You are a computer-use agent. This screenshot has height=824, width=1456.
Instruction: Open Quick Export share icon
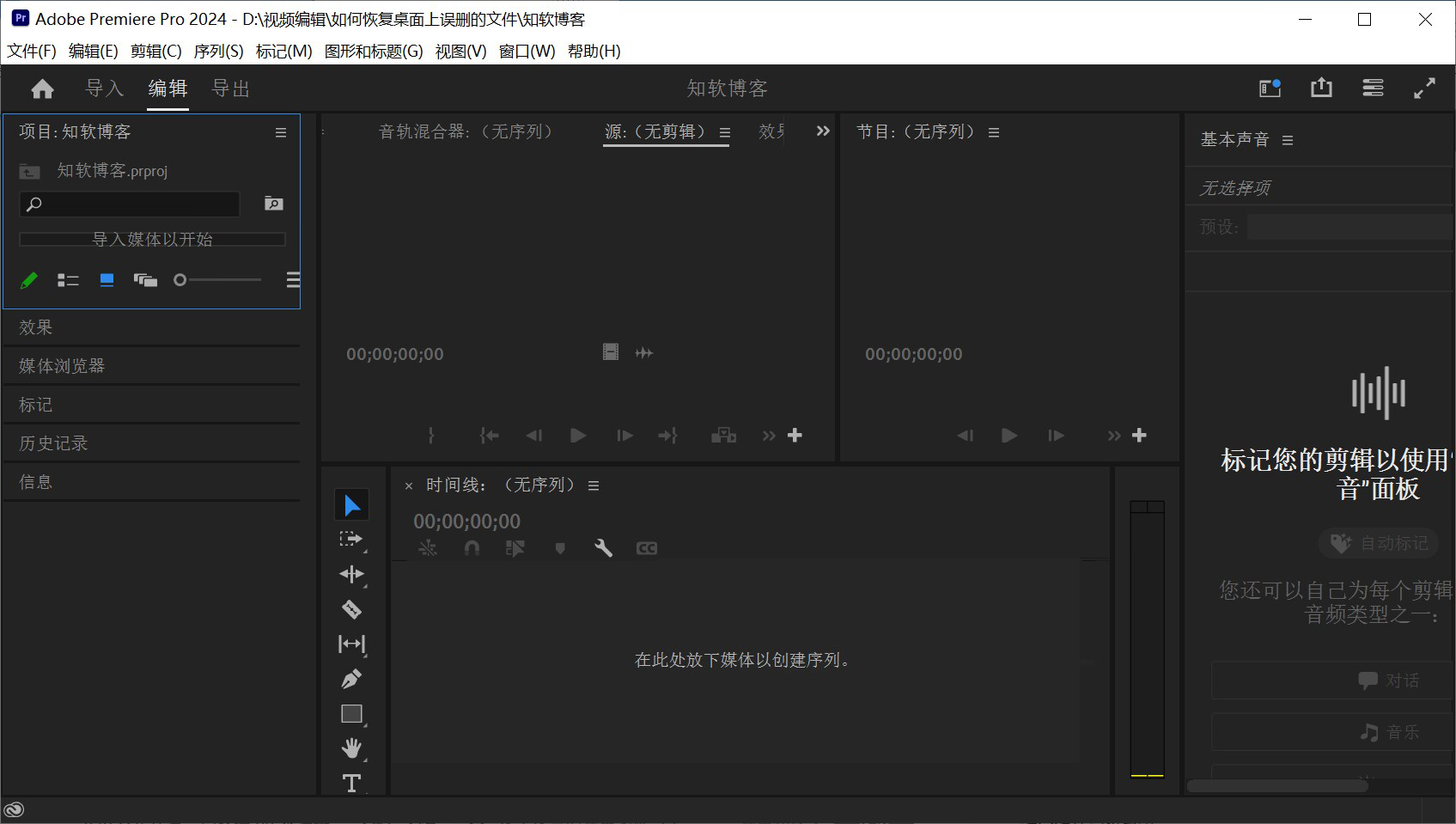(x=1321, y=88)
